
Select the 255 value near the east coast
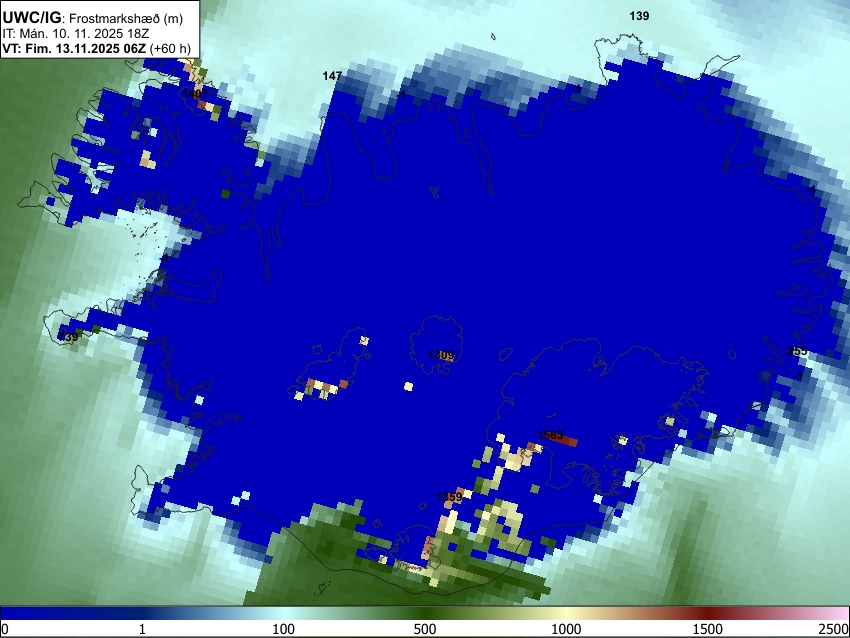tap(797, 351)
